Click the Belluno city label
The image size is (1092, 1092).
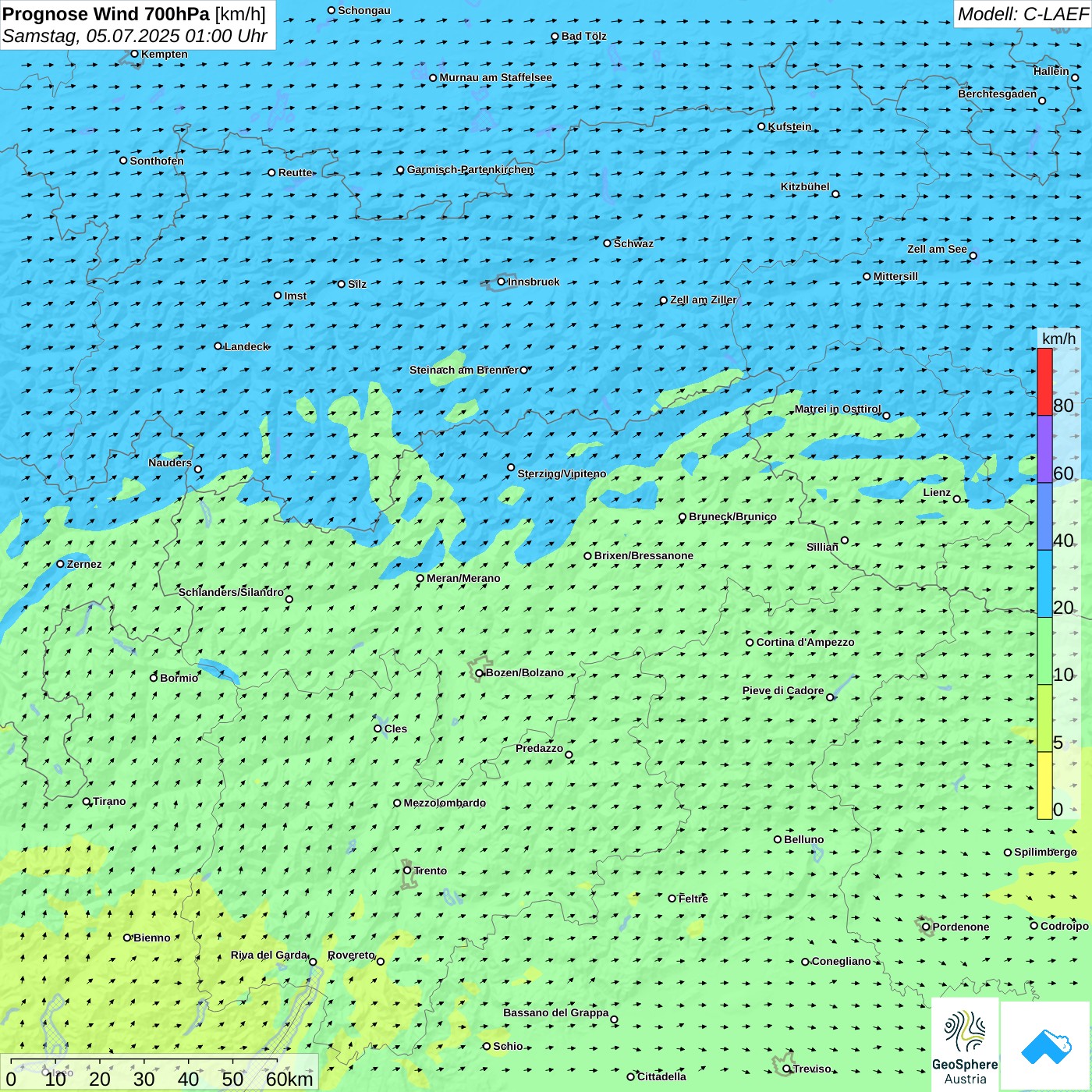(x=803, y=839)
